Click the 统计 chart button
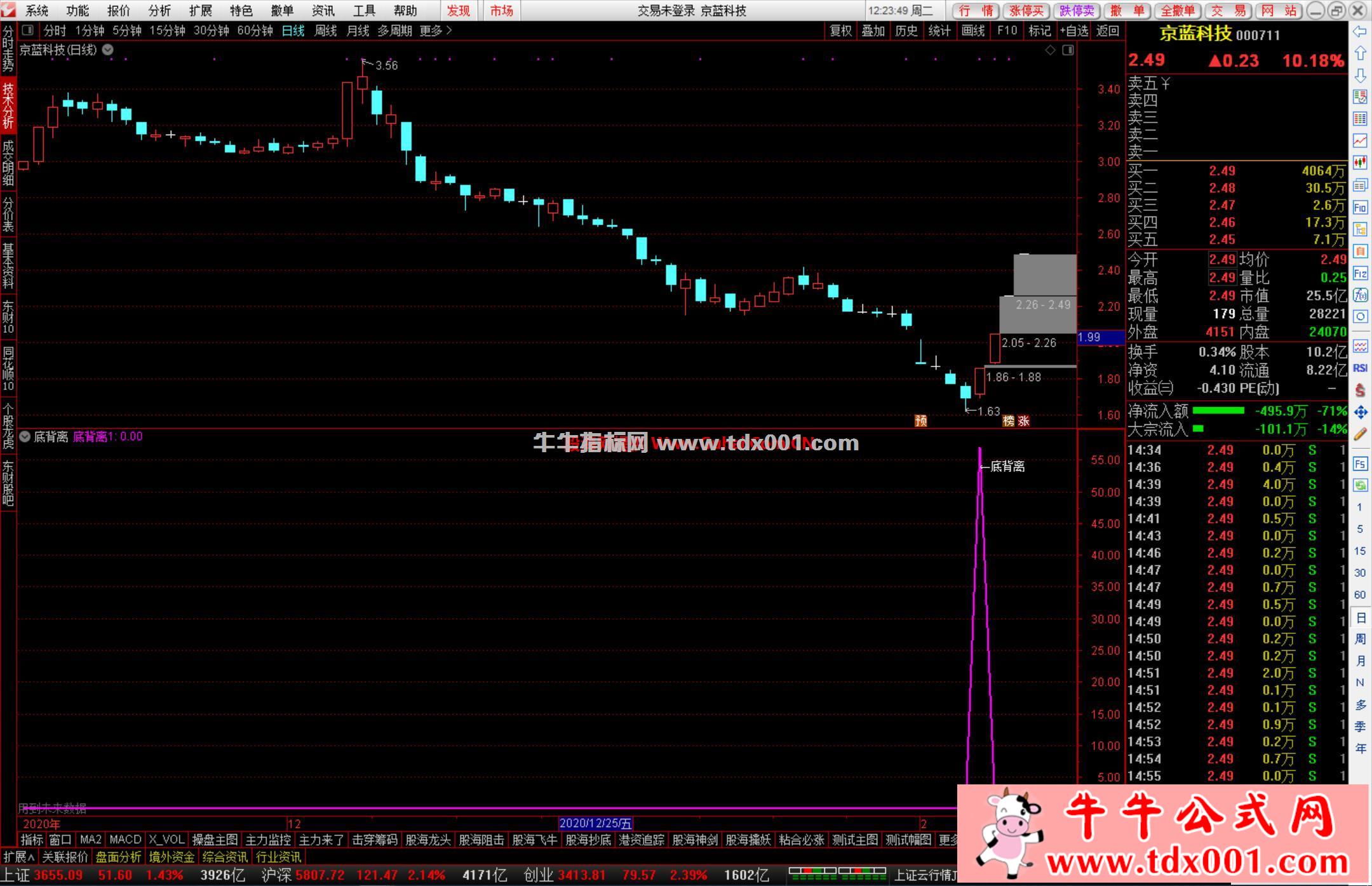Image resolution: width=1372 pixels, height=886 pixels. (x=939, y=30)
